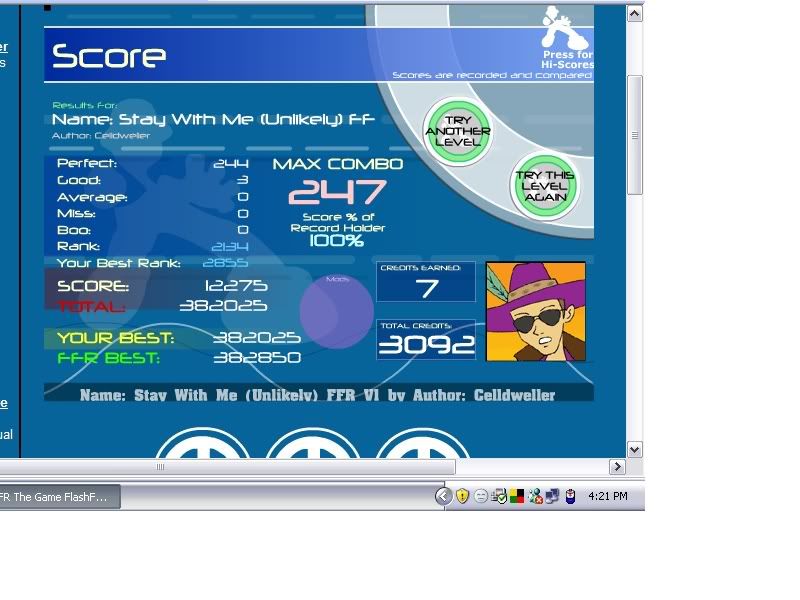
Task: Click the vertical scrollbar up arrow
Action: [634, 13]
